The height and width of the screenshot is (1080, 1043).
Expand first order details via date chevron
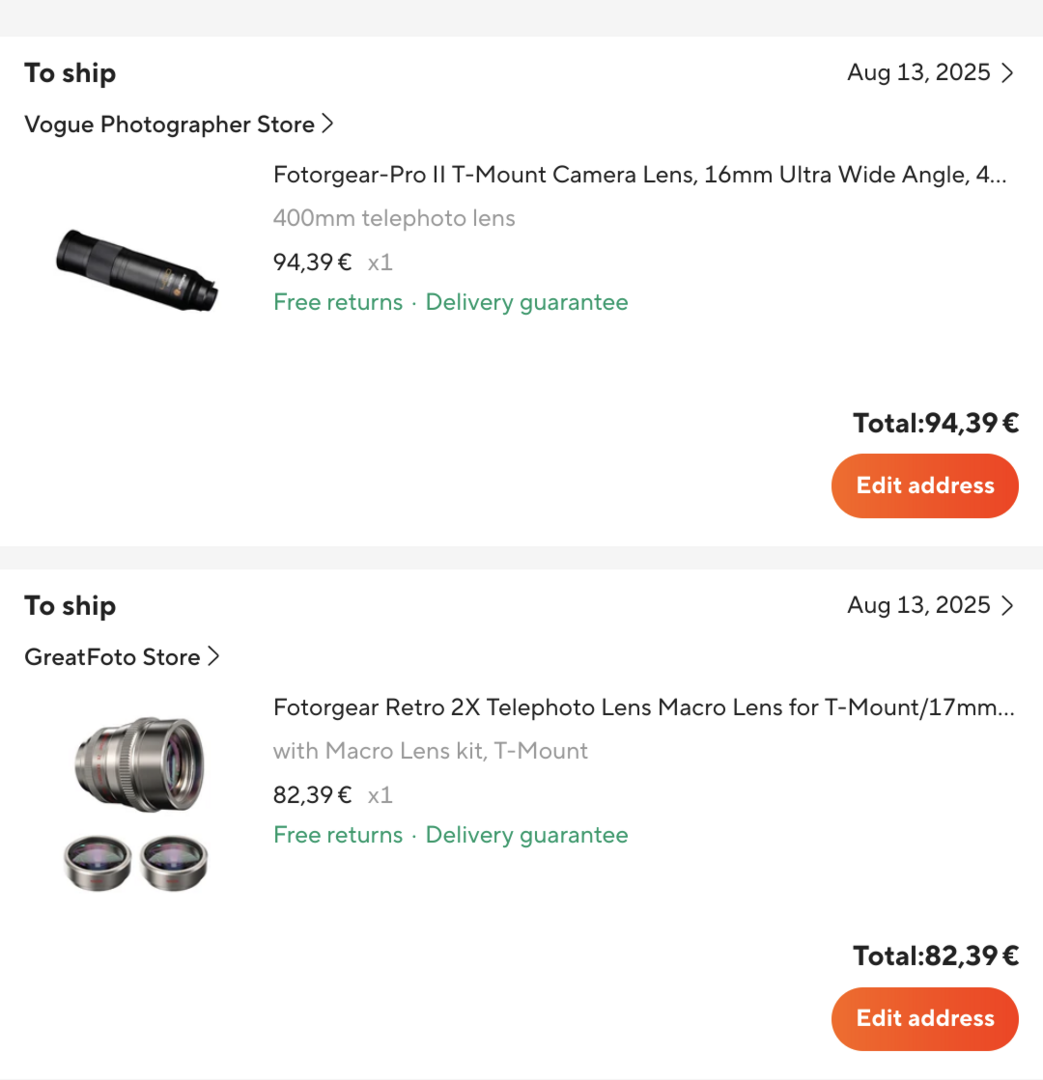point(1008,73)
